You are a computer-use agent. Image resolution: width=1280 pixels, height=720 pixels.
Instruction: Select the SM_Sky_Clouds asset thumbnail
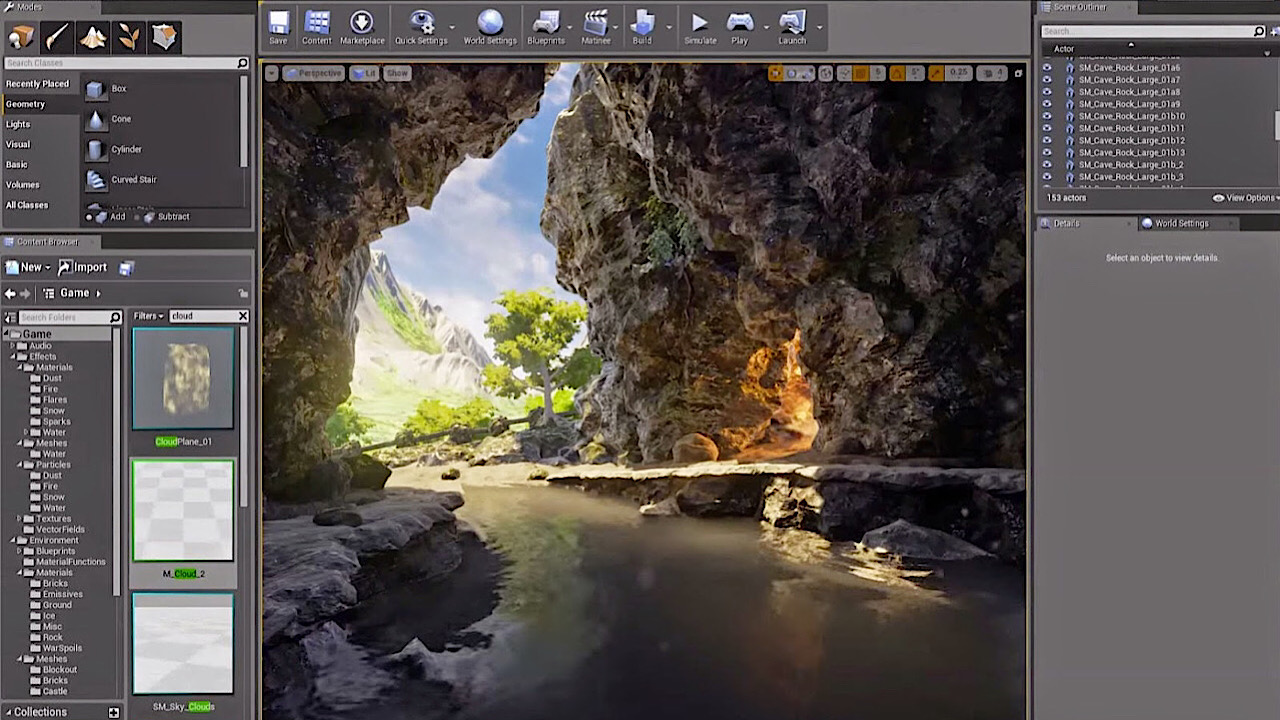tap(183, 644)
